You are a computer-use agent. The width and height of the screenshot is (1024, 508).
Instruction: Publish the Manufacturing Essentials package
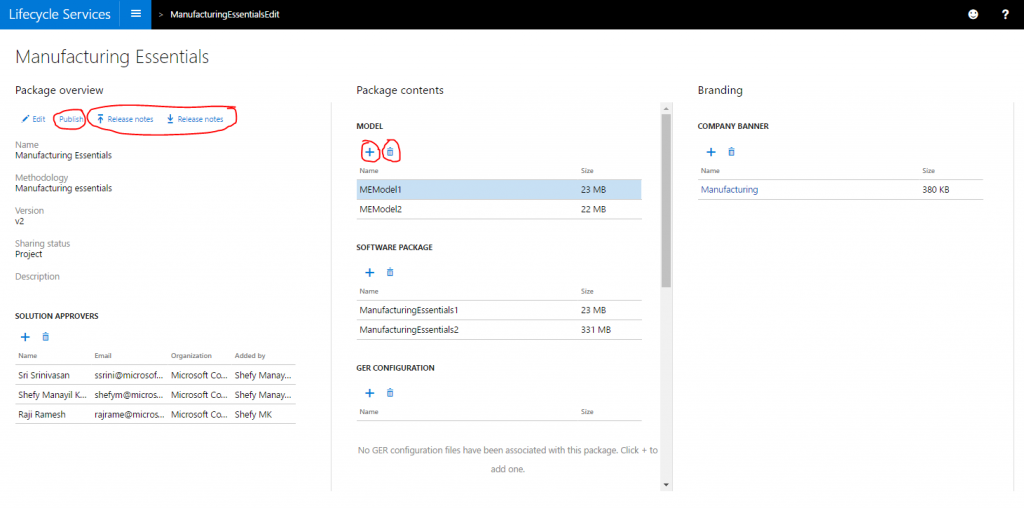coord(70,119)
